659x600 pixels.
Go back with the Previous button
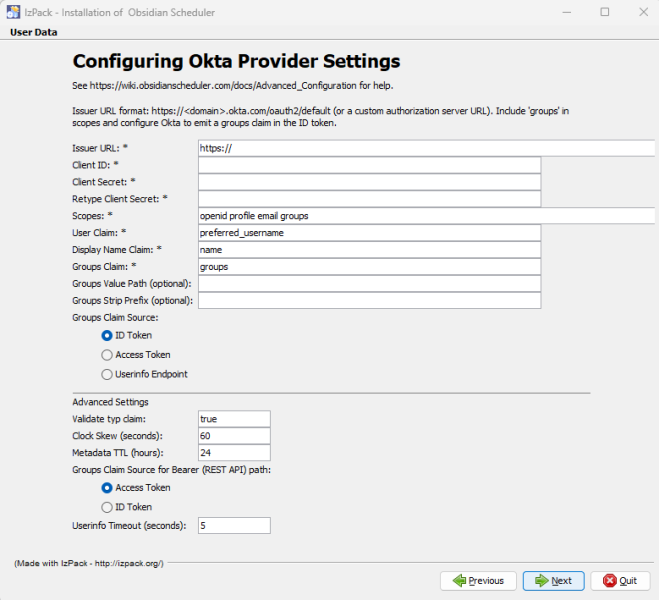tap(478, 581)
